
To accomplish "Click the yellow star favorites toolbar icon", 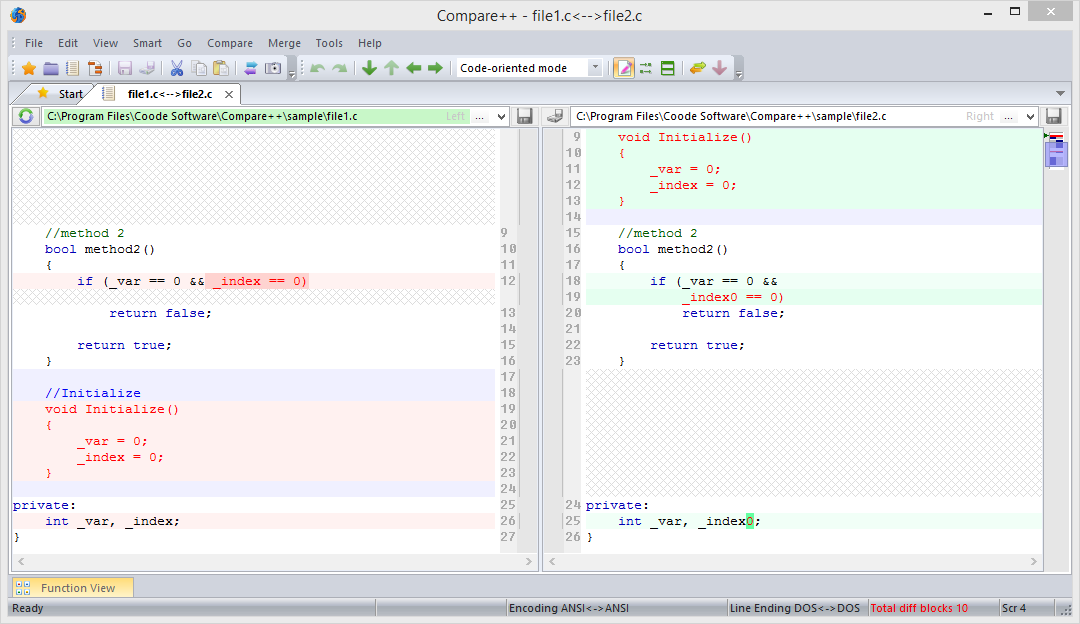I will [28, 68].
